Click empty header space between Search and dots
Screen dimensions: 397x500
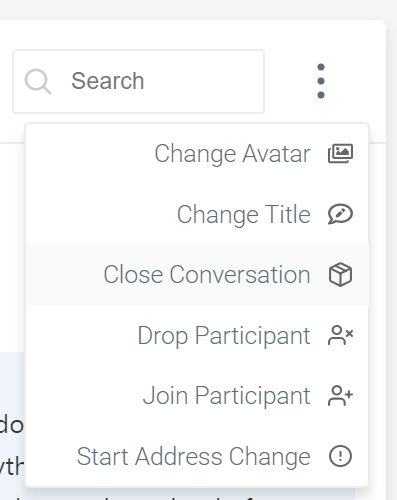click(x=289, y=81)
